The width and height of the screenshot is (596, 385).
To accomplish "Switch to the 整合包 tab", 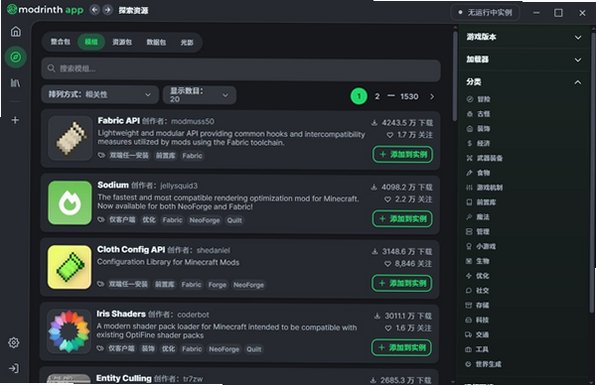I will point(60,42).
